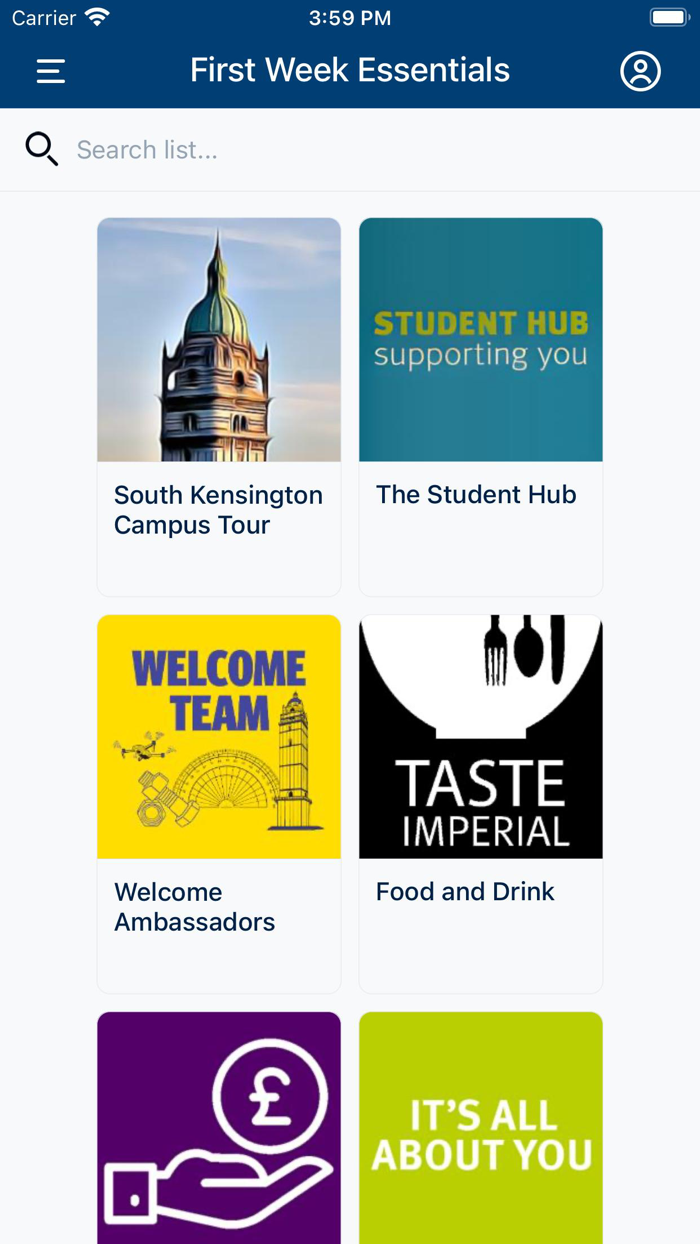Click the Queen's Tower campus photo

pos(219,339)
